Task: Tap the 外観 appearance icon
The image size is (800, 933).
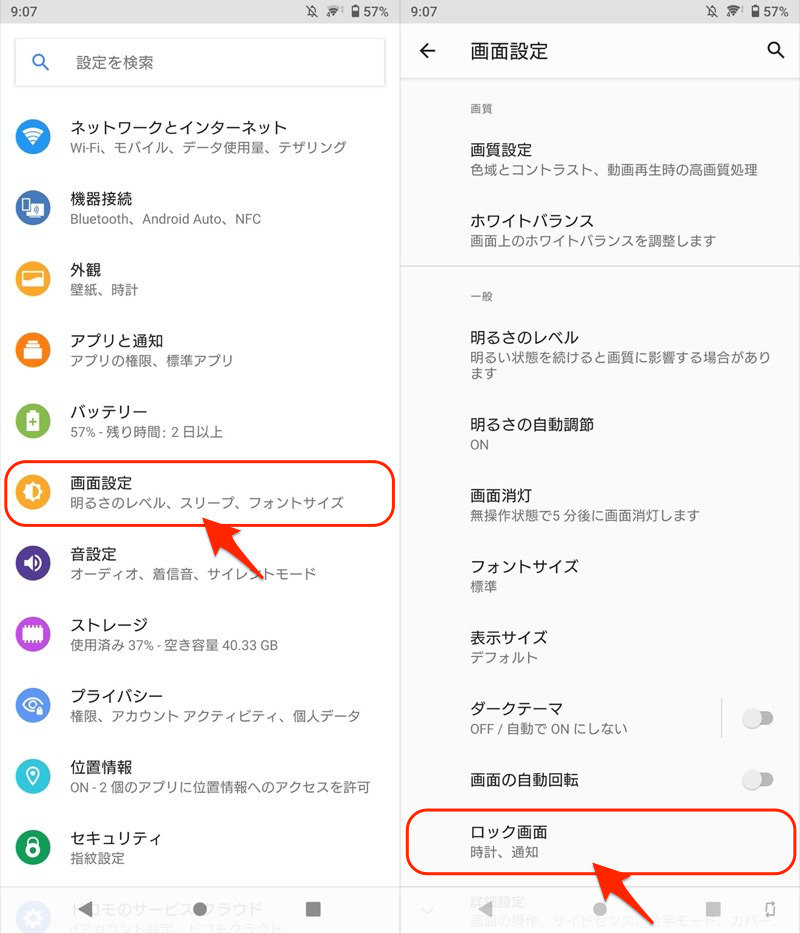Action: click(x=33, y=278)
